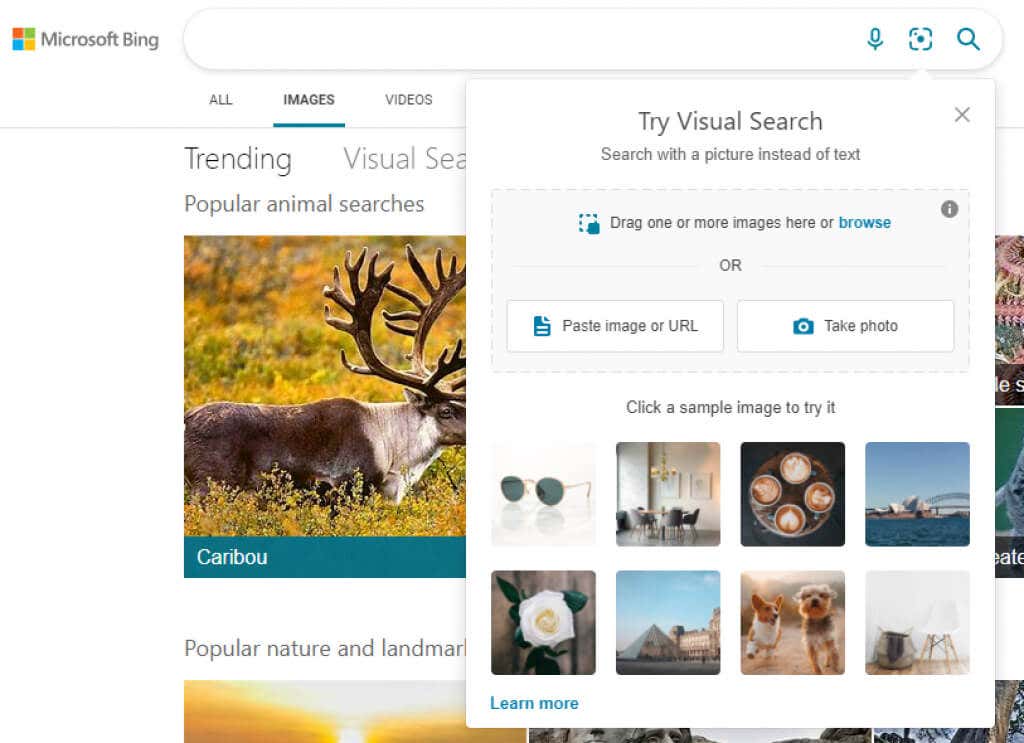Select the two running dogs sample image
The height and width of the screenshot is (743, 1024).
pos(792,622)
